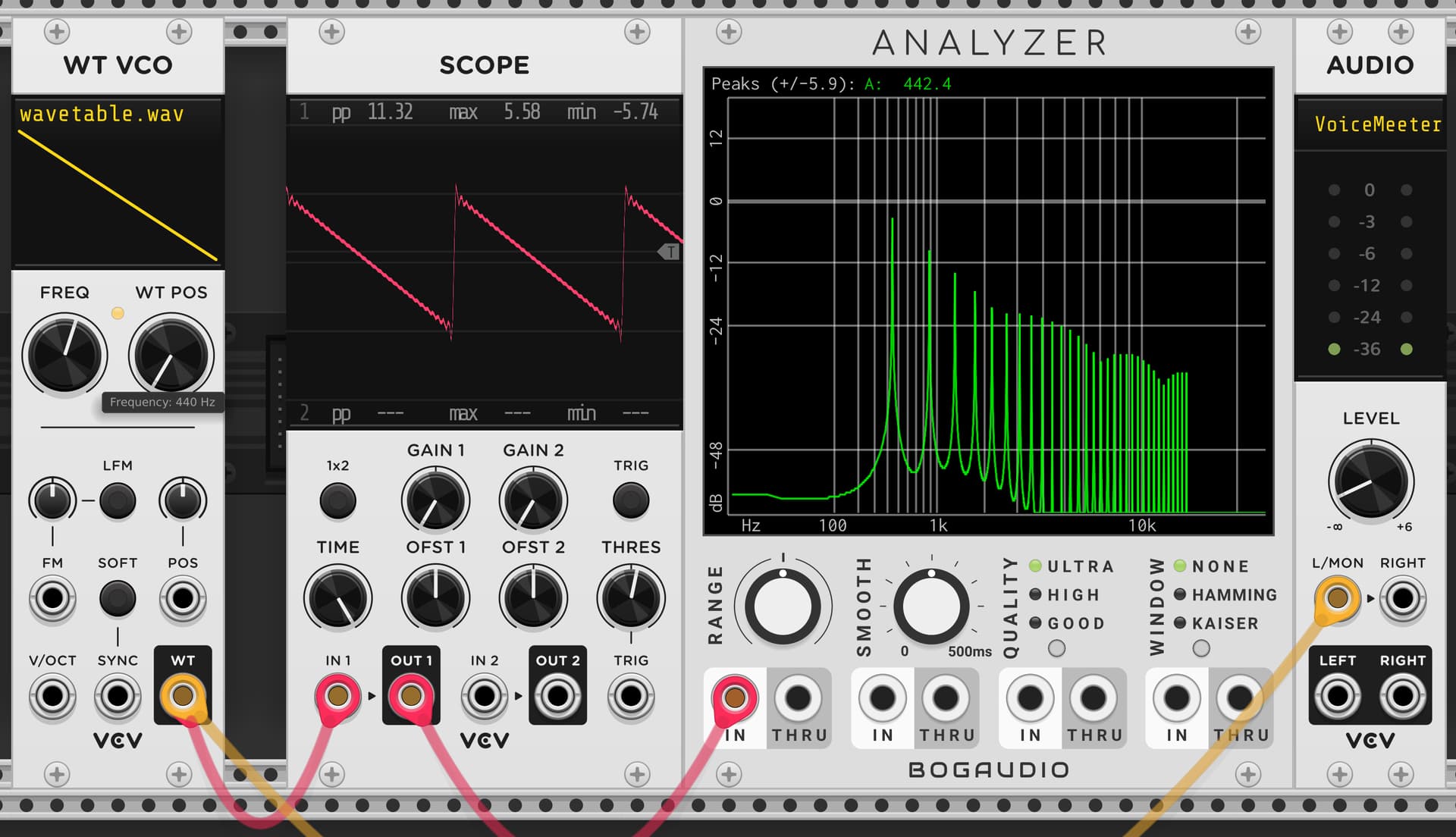Click the FM amount knob on WT VCO

pyautogui.click(x=52, y=500)
